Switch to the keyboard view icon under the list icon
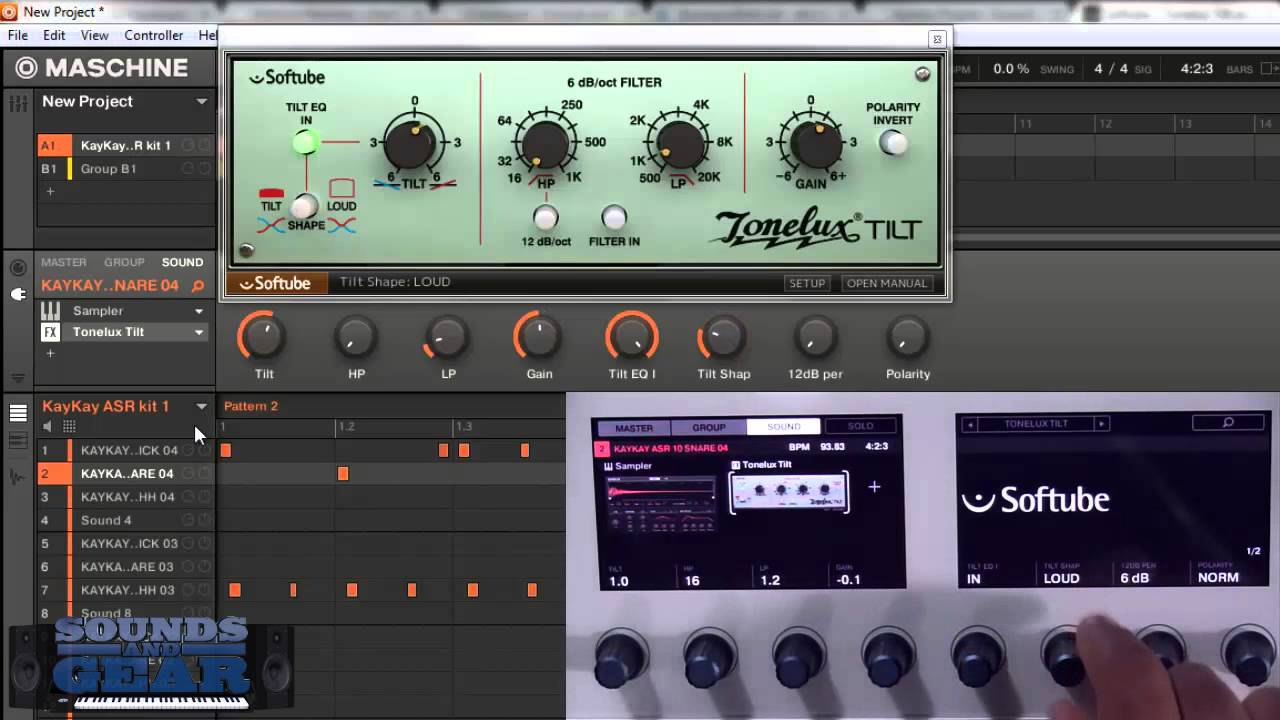Screen dimensions: 1280x720 18,441
